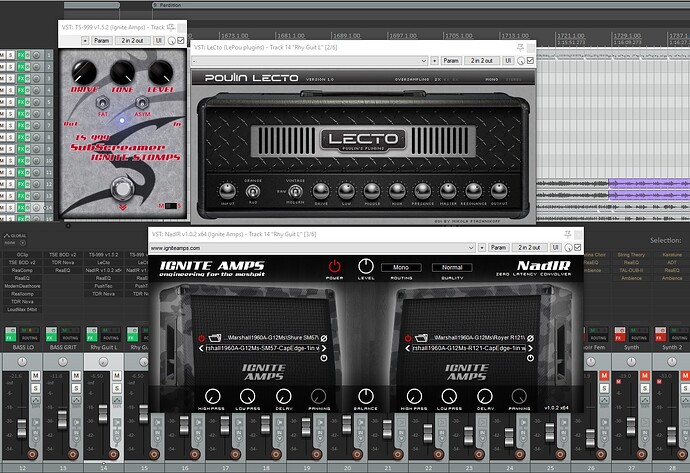Viewport: 690px width, 473px height.
Task: Toggle bypass checkbox in TS-999 window
Action: coord(180,40)
